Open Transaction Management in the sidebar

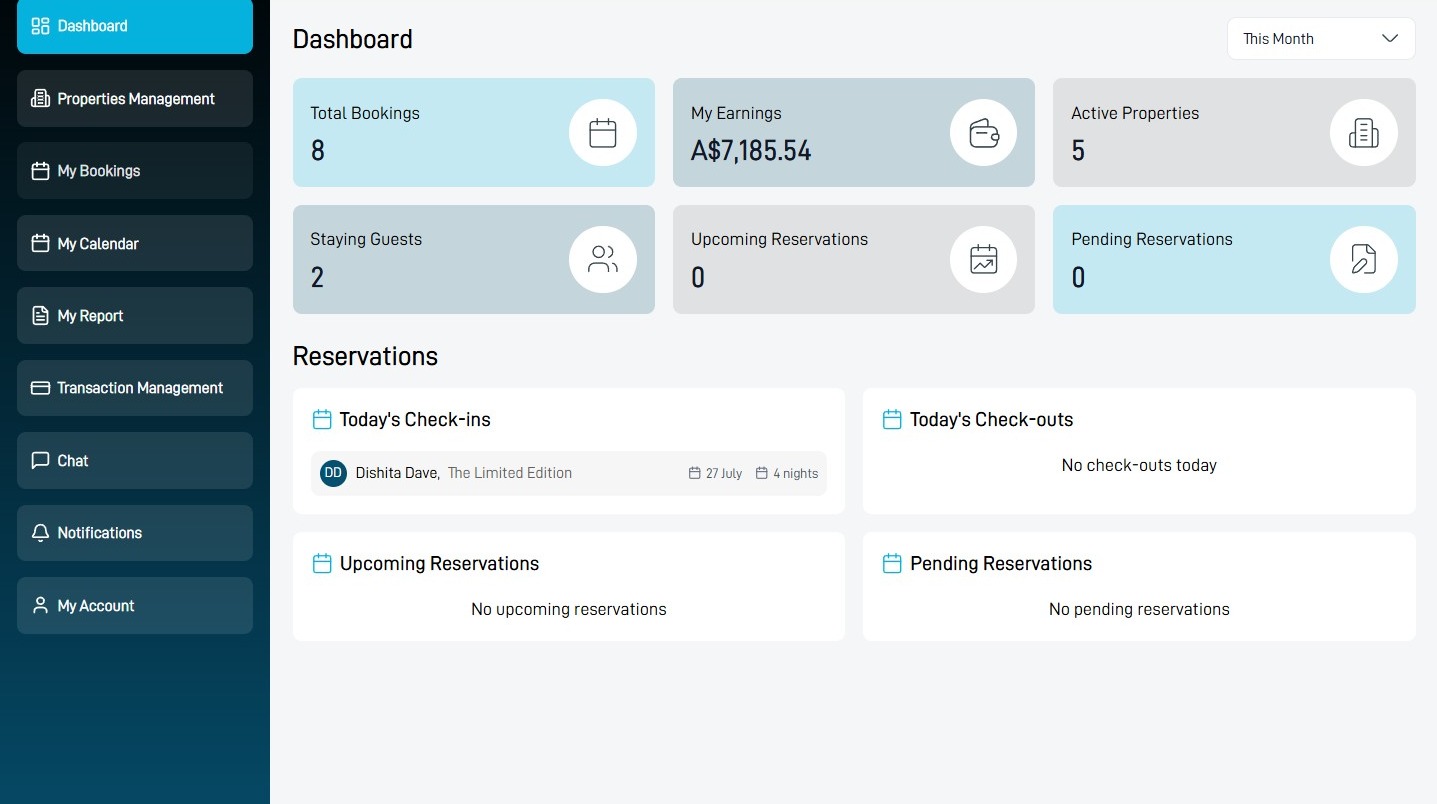click(x=135, y=388)
